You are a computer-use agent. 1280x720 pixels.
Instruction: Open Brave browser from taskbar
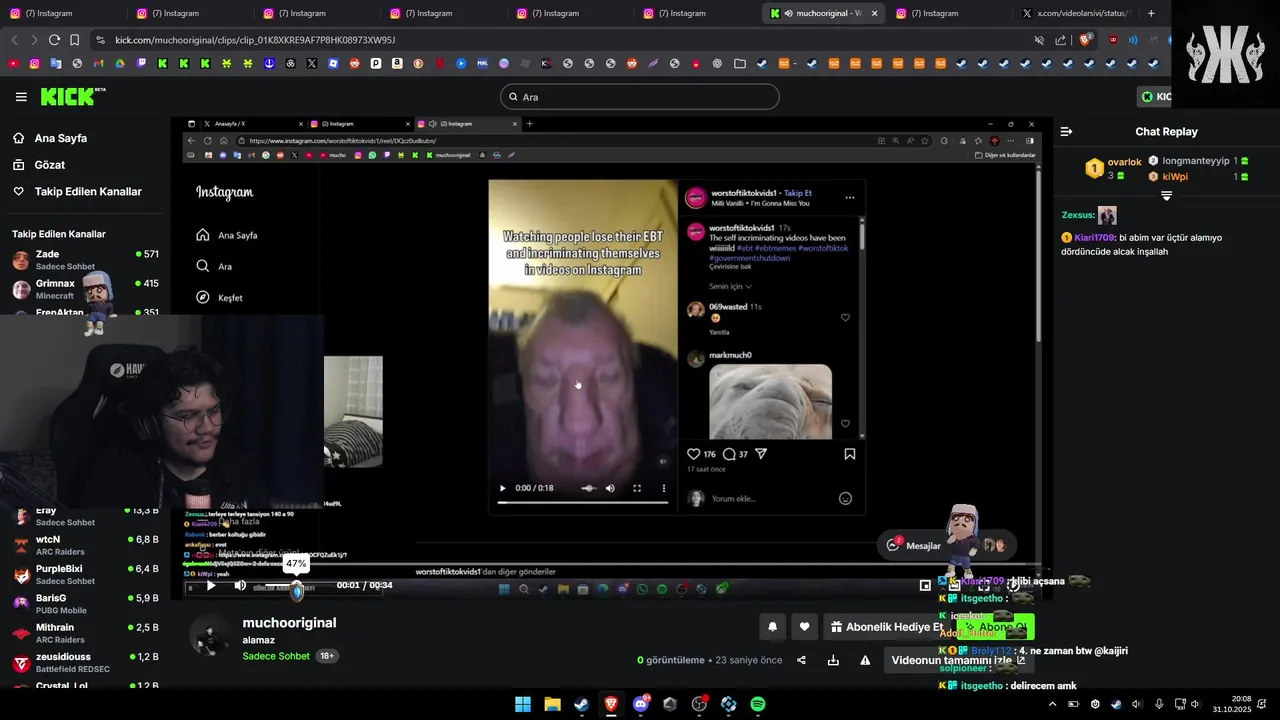tap(611, 704)
